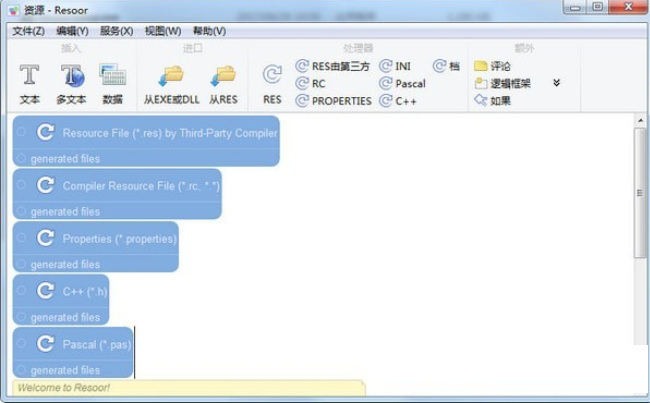The width and height of the screenshot is (650, 403).
Task: Add the Pascal processor from the toolbar
Action: [x=403, y=83]
